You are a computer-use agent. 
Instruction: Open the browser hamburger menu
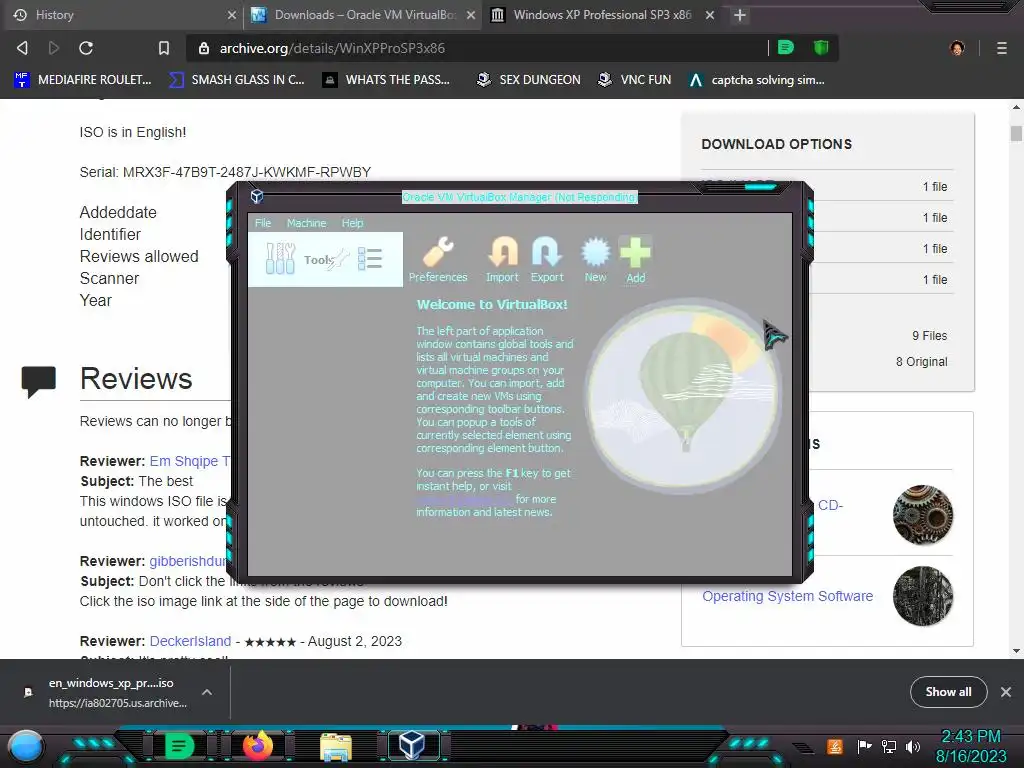coord(1001,48)
